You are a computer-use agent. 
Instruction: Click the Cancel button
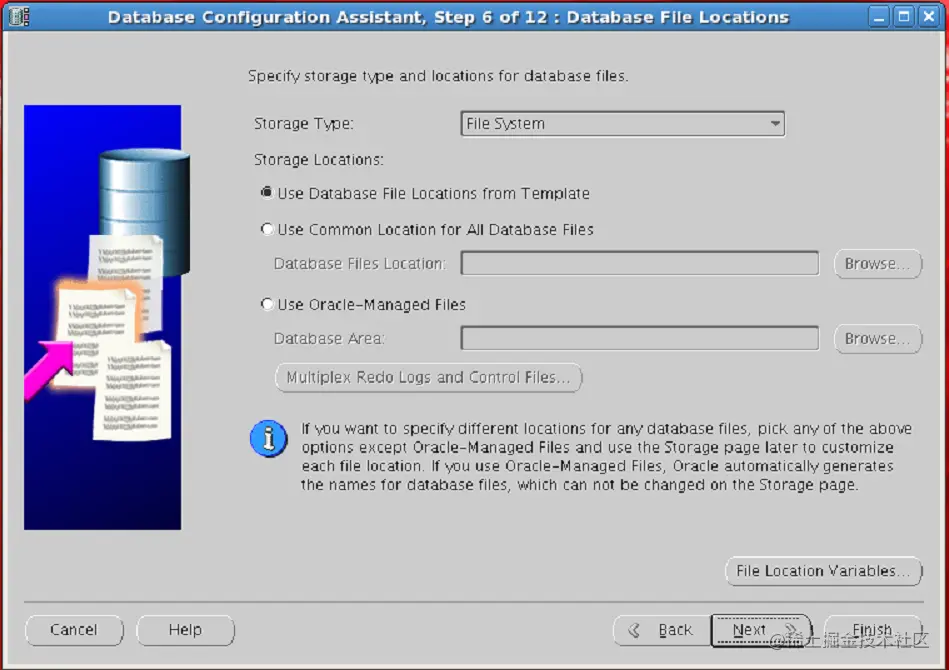(74, 630)
